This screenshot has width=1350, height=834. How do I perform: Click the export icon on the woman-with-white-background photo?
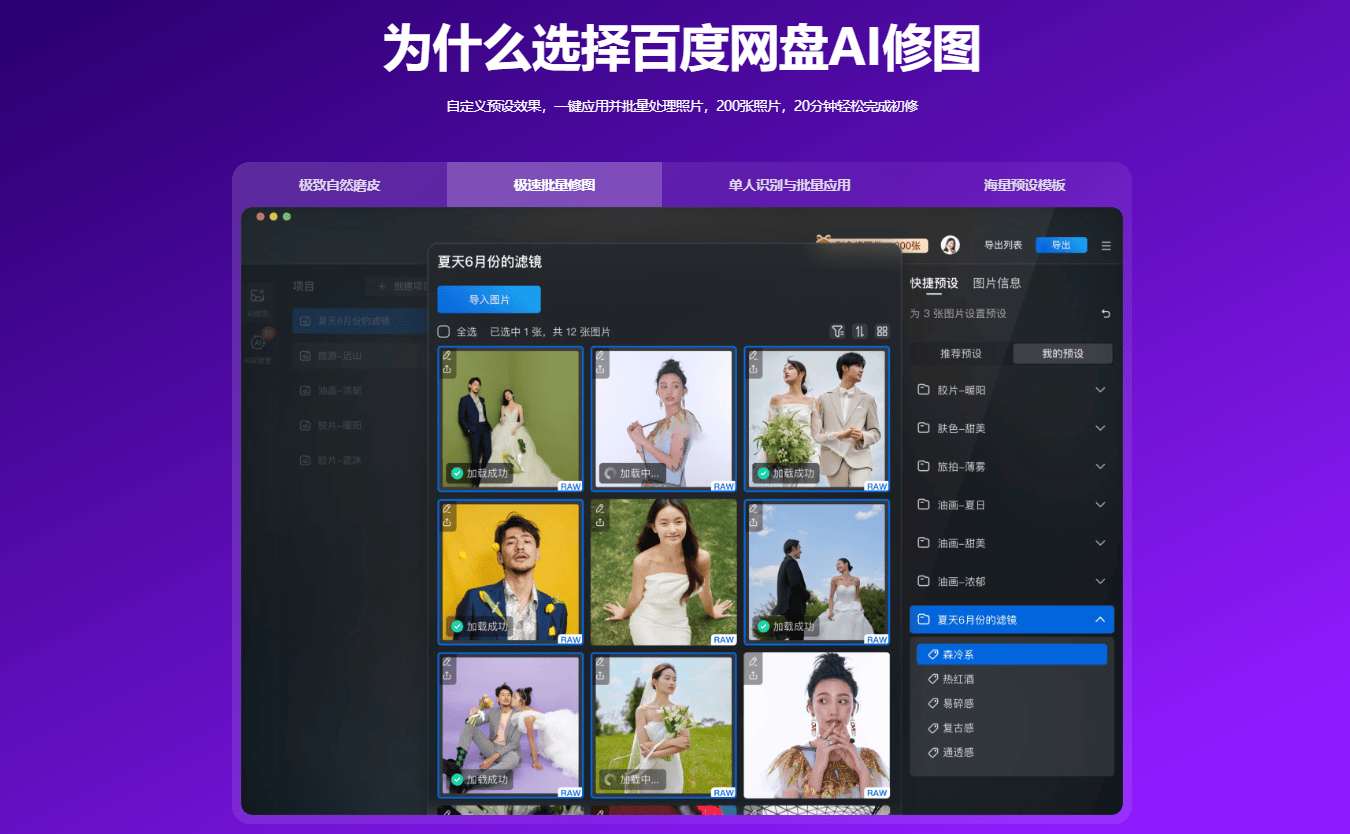pos(600,369)
